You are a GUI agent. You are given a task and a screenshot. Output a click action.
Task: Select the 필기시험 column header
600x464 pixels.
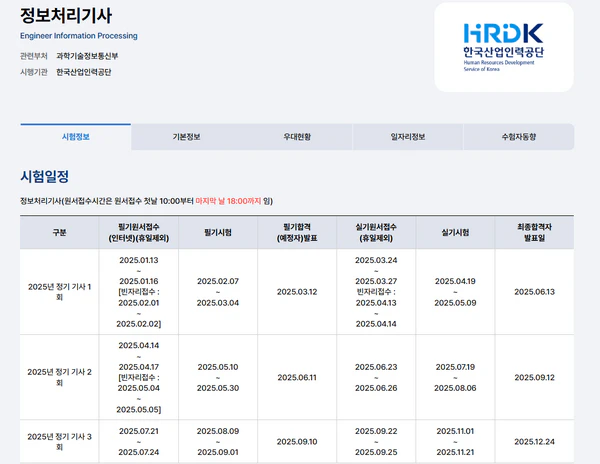[x=218, y=232]
